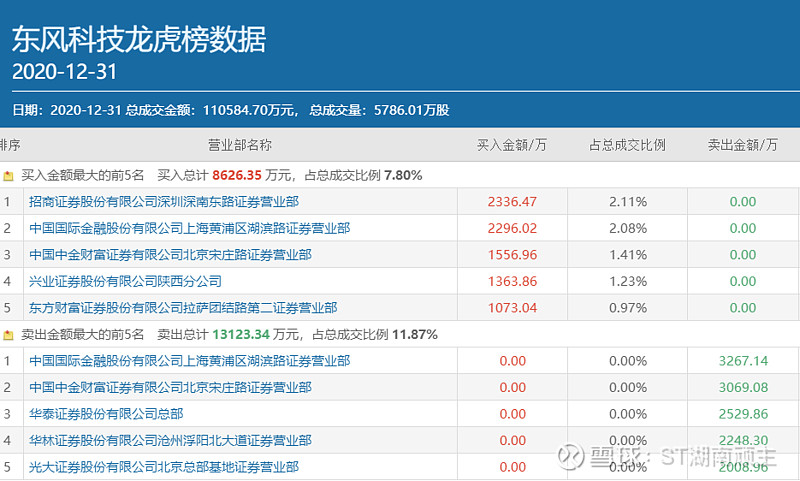The height and width of the screenshot is (481, 800).
Task: Click the 占总成交比例 column header
Action: [628, 145]
